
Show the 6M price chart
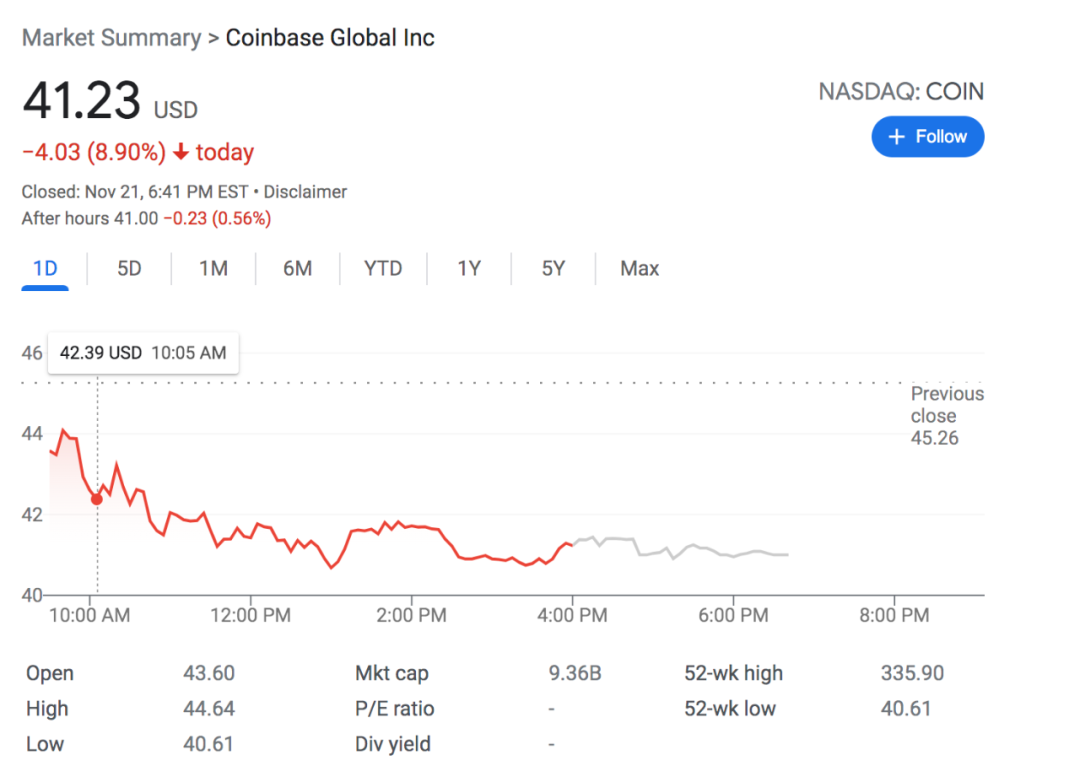297,268
